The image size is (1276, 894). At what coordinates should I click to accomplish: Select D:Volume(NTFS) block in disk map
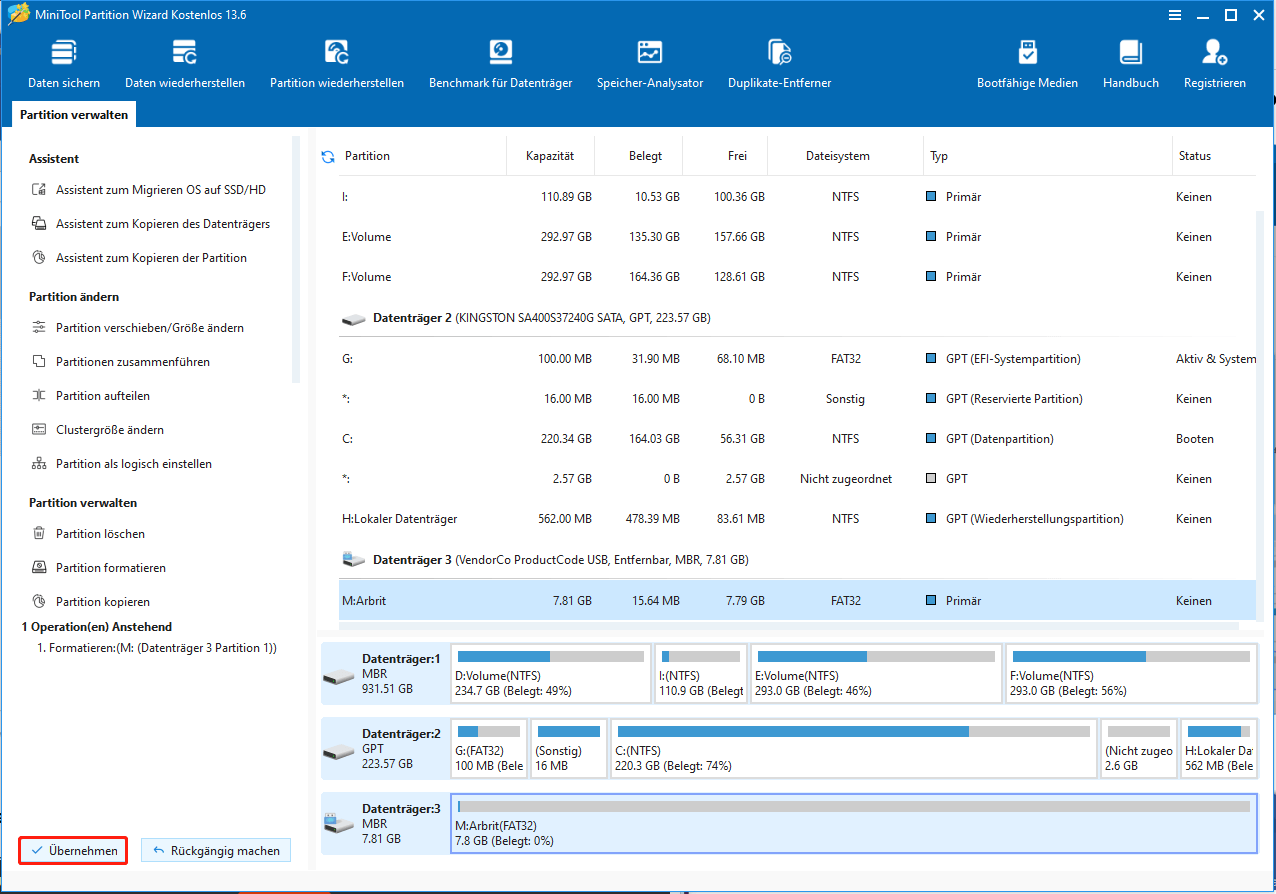click(x=550, y=674)
